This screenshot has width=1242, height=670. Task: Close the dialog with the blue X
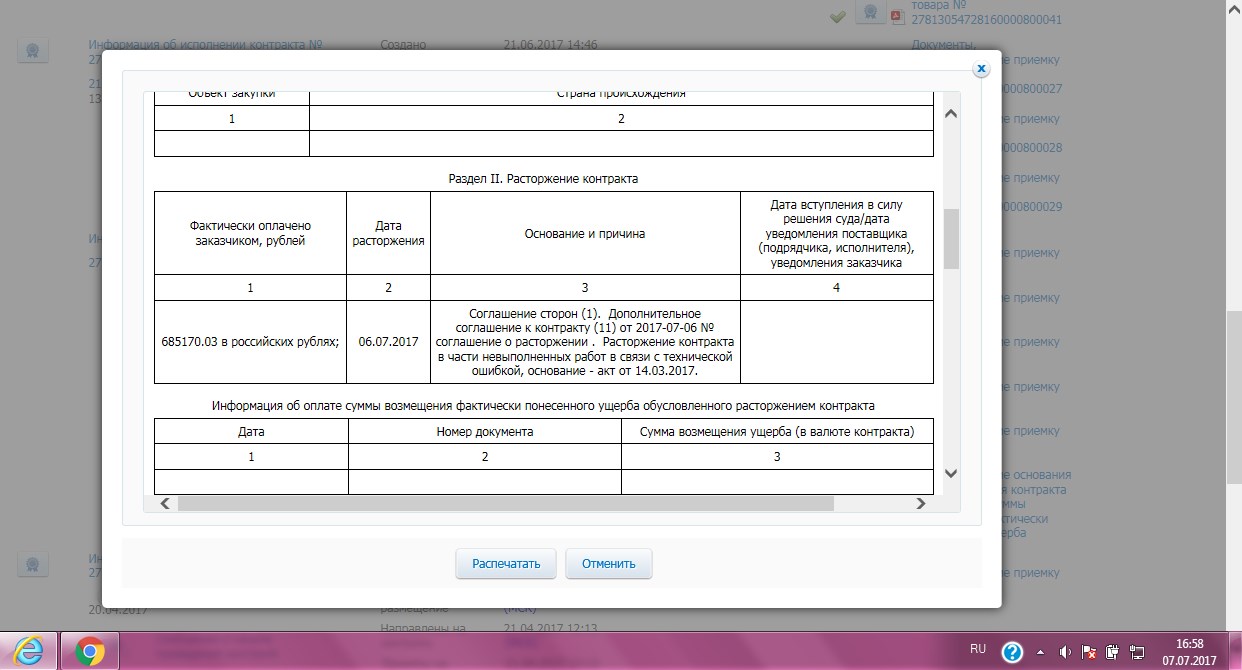pos(981,68)
